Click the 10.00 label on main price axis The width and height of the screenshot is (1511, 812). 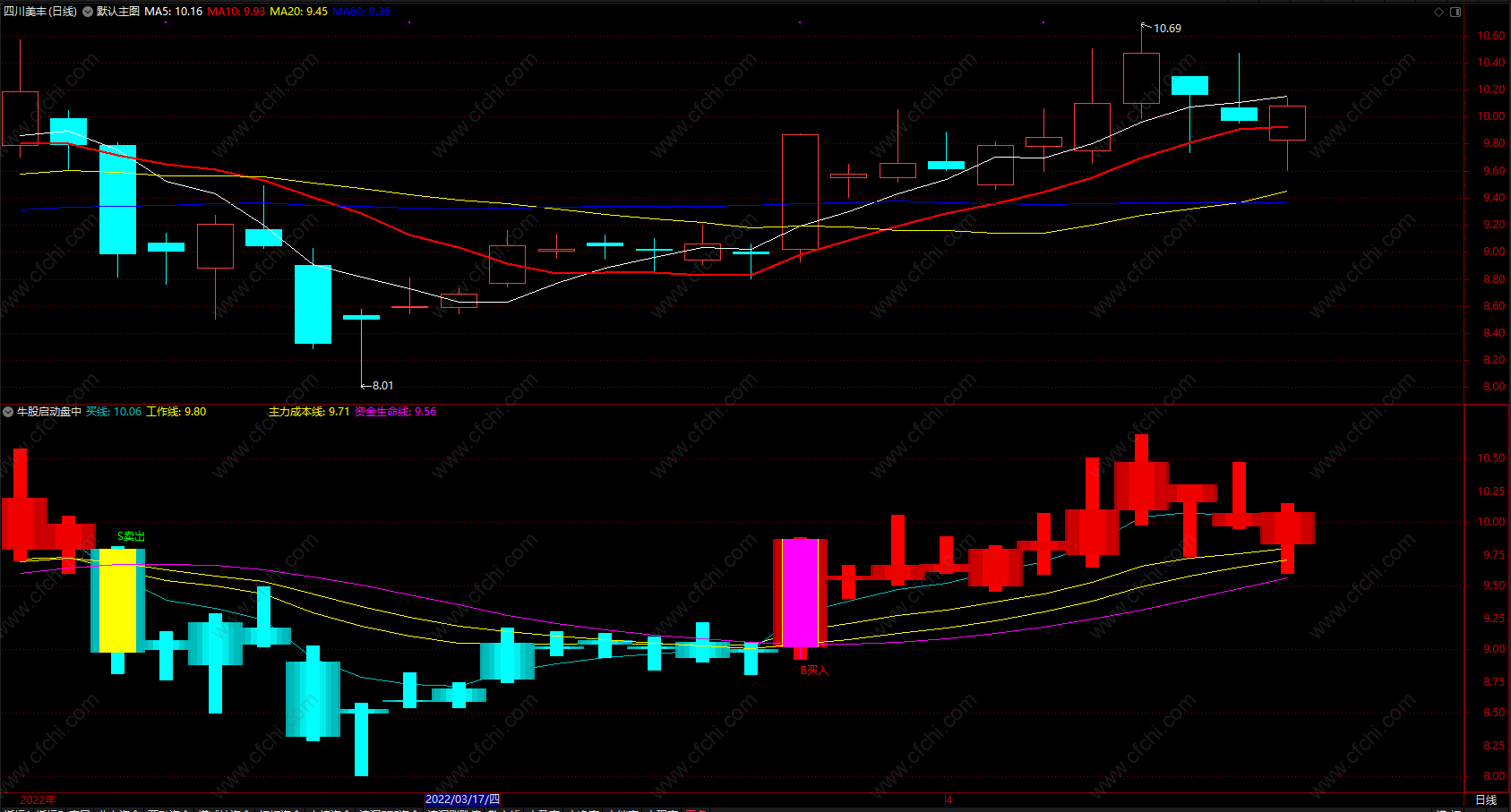(x=1491, y=116)
